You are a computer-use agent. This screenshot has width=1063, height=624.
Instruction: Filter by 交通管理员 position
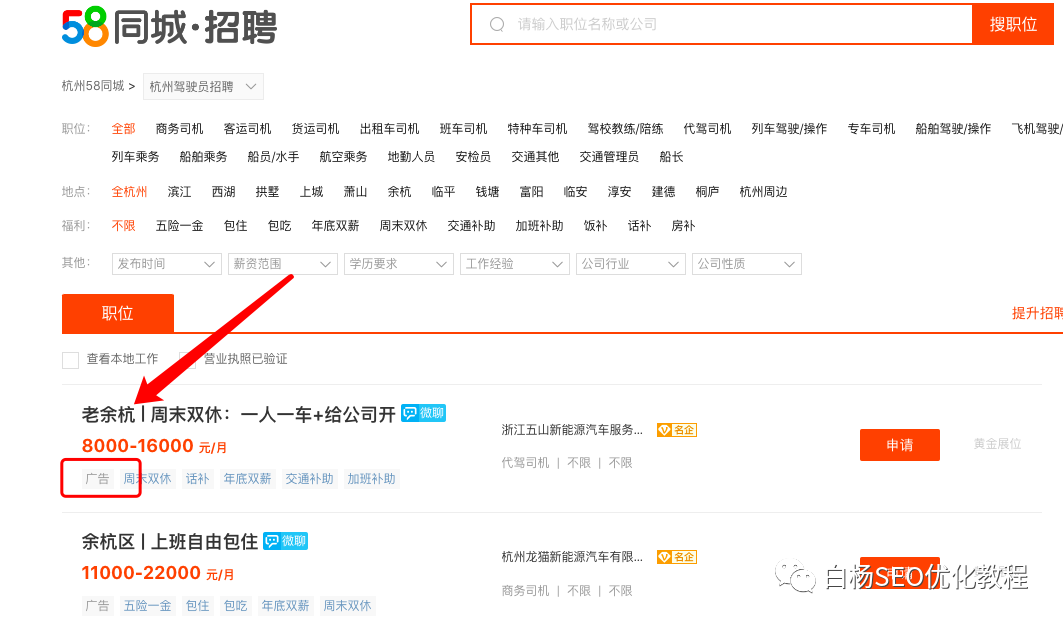tap(609, 157)
